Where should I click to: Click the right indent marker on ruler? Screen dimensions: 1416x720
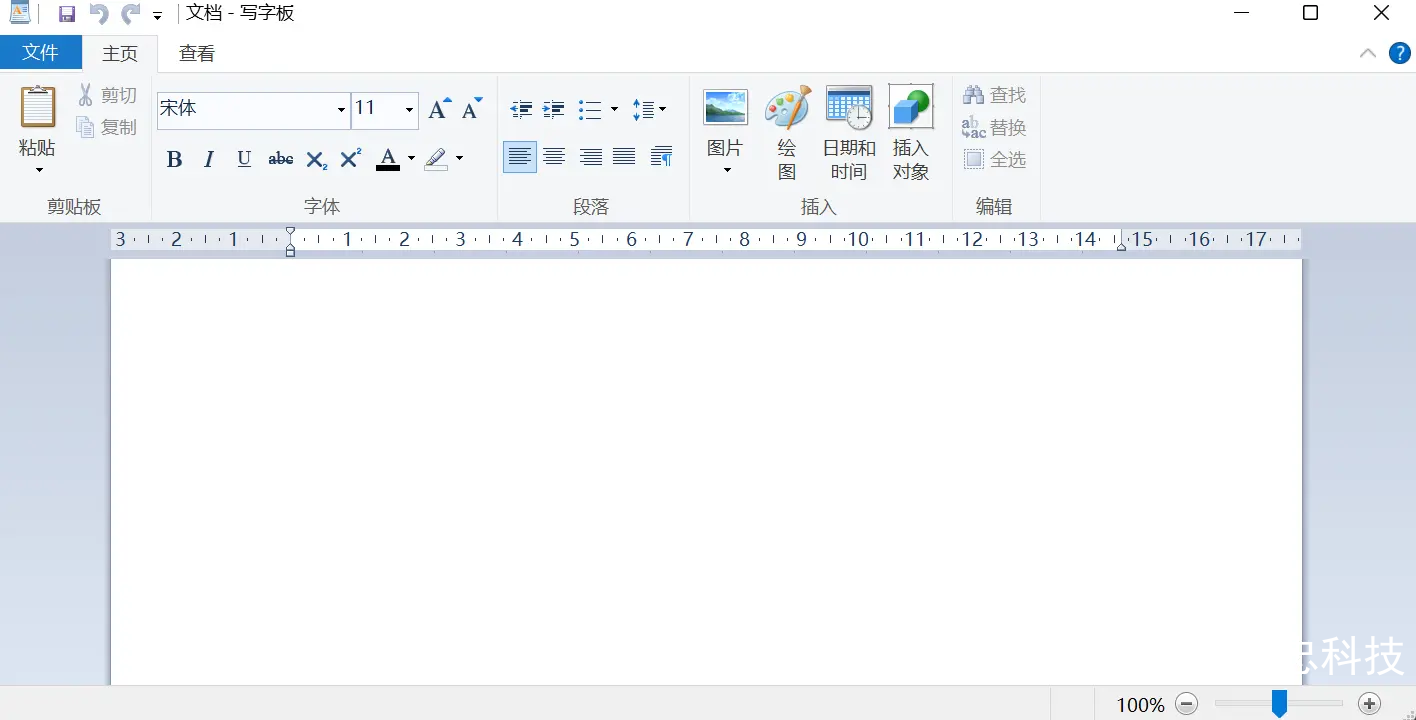pyautogui.click(x=1121, y=244)
